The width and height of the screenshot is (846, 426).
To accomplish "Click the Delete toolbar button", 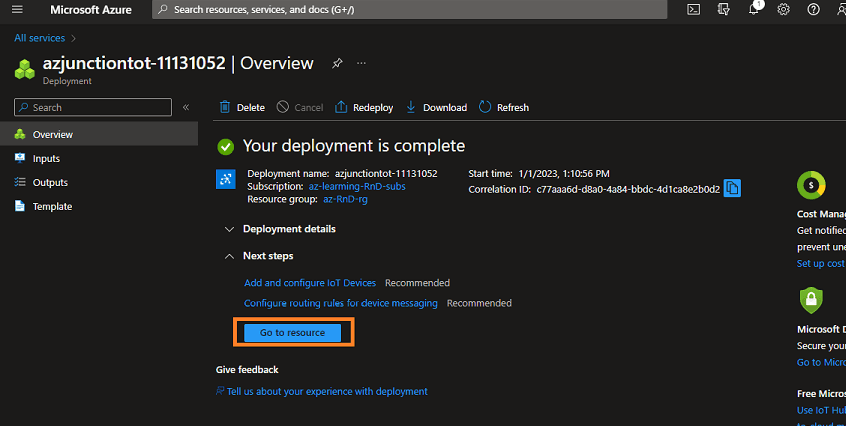I will coord(242,107).
